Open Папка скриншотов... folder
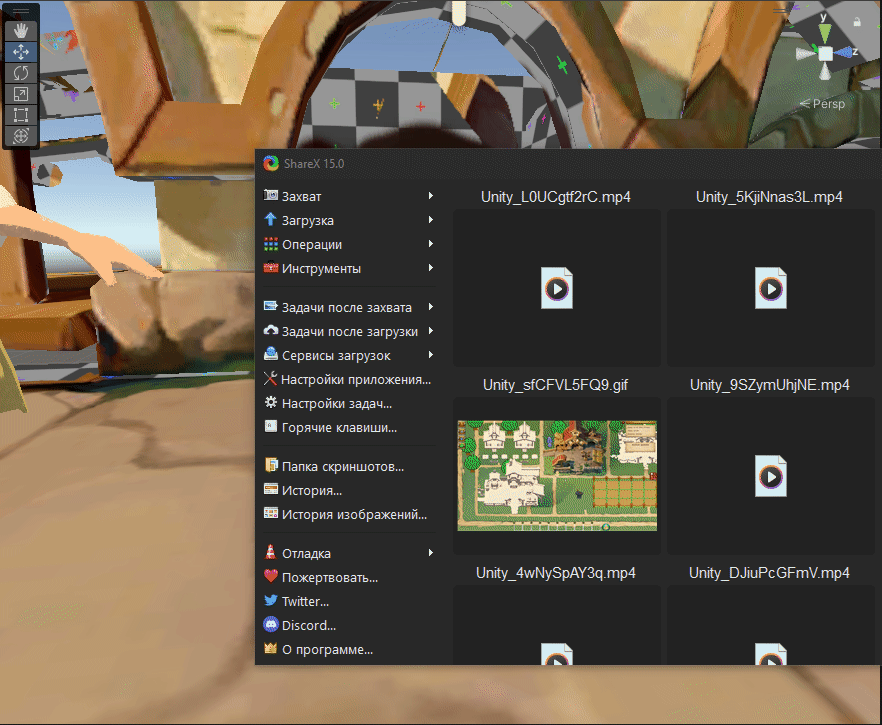Image resolution: width=882 pixels, height=725 pixels. [x=349, y=467]
